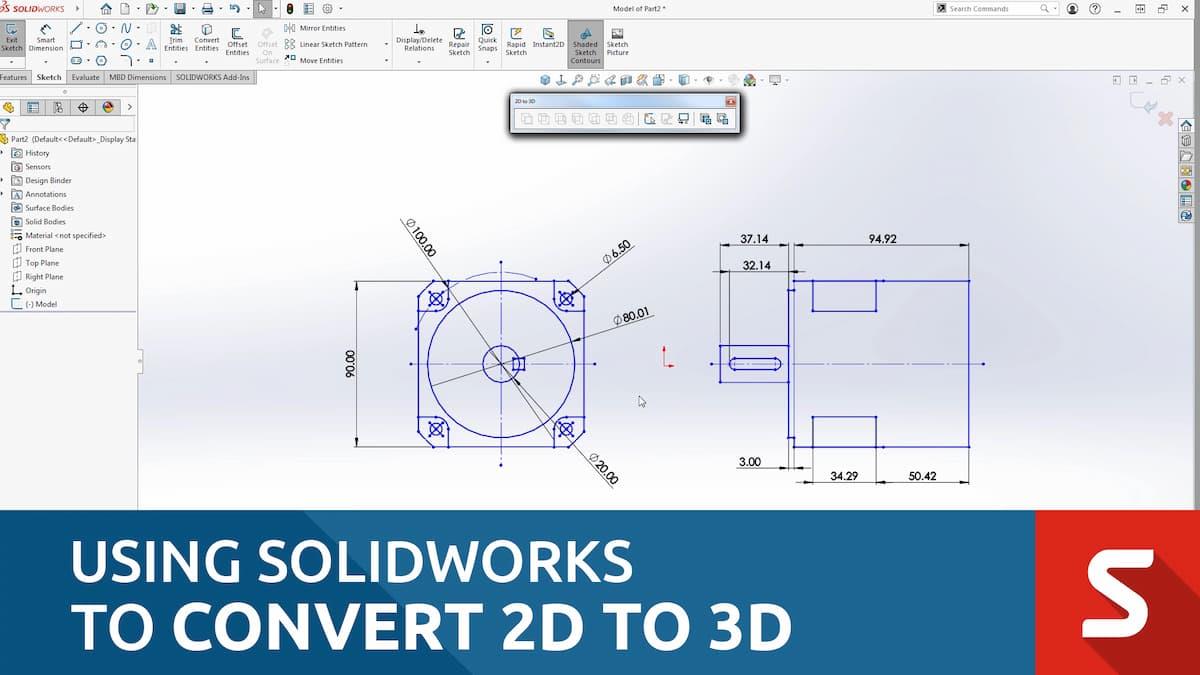The height and width of the screenshot is (675, 1200).
Task: Open the Design Library in the right task pane
Action: click(1185, 140)
